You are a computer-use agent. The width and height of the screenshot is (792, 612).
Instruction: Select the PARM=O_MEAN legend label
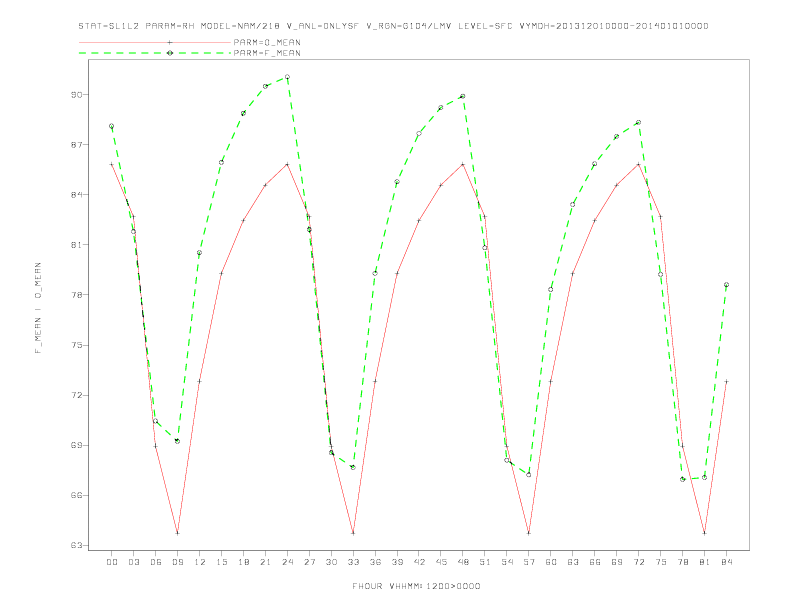tap(267, 42)
